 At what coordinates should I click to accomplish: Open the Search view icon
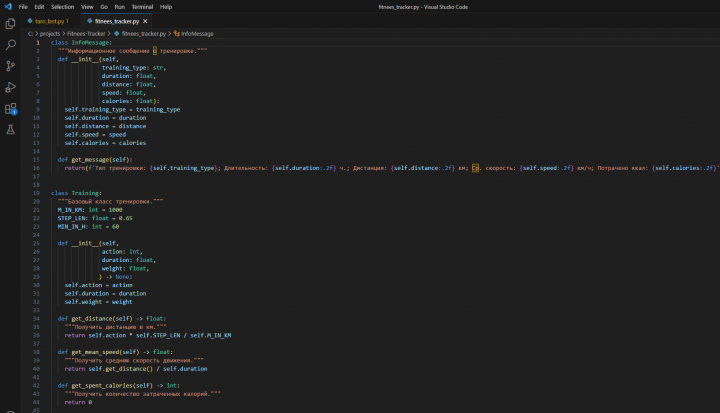[10, 45]
